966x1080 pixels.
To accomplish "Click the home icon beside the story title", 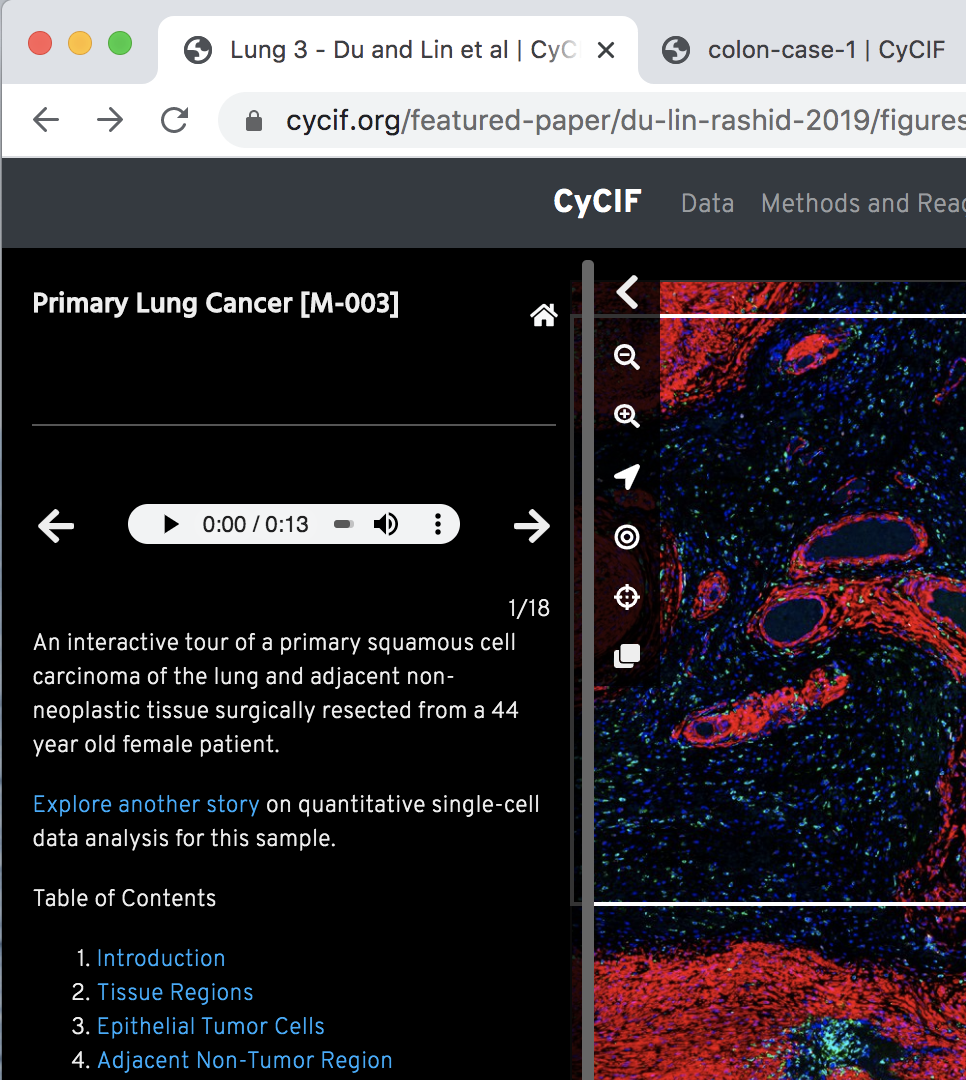I will point(543,315).
